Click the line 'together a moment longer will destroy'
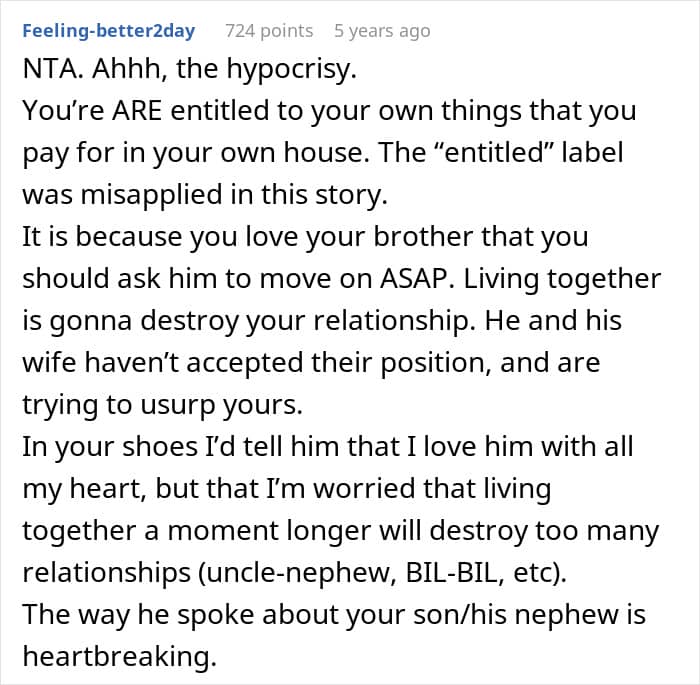 [340, 530]
